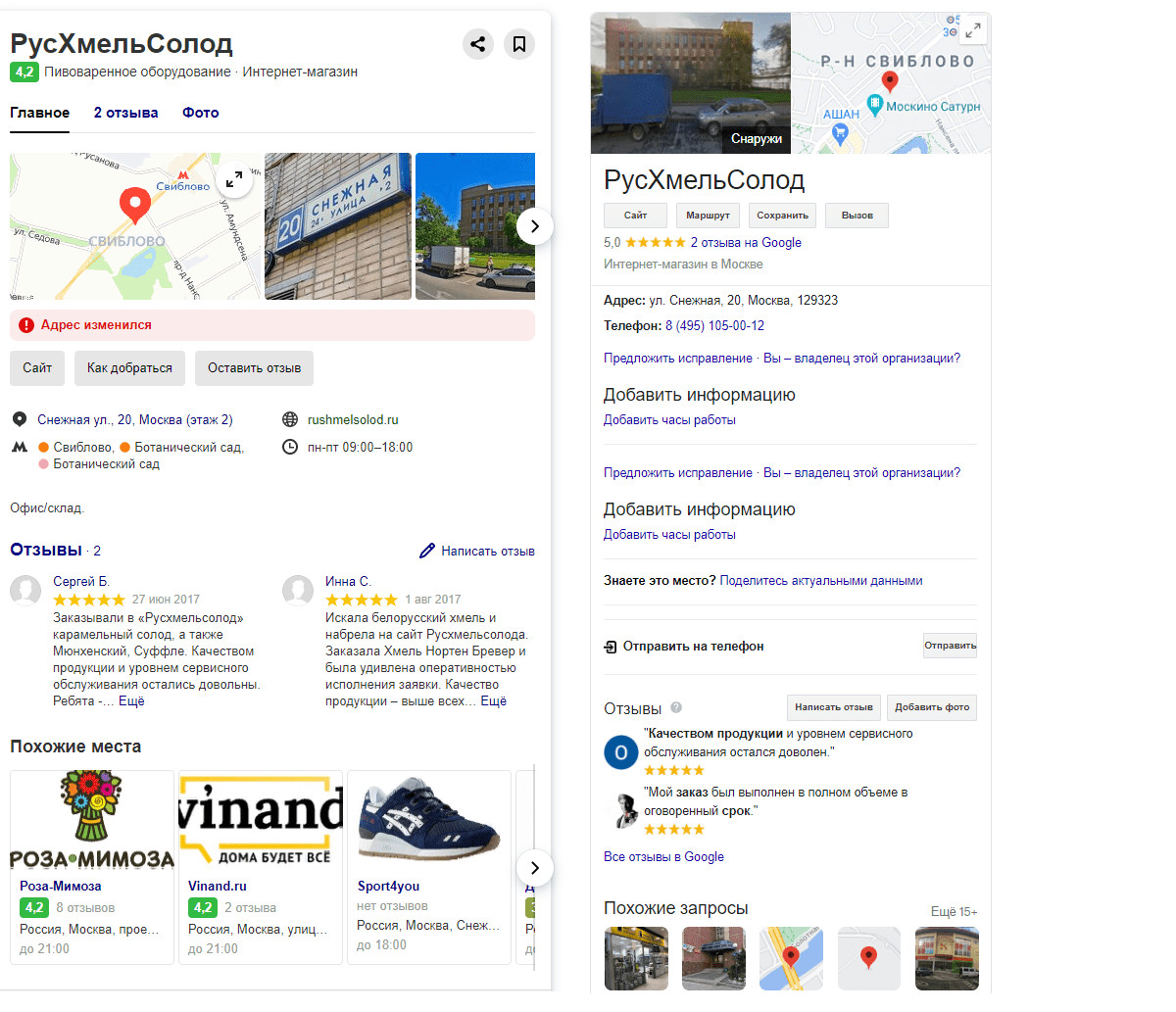Image resolution: width=1176 pixels, height=1012 pixels.
Task: Open the Vinand.ru place card
Action: 261,867
